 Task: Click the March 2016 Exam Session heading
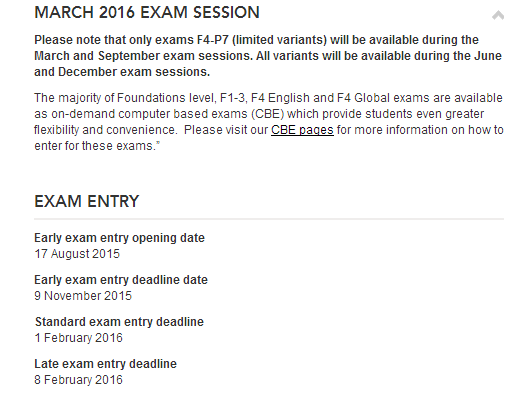[147, 13]
